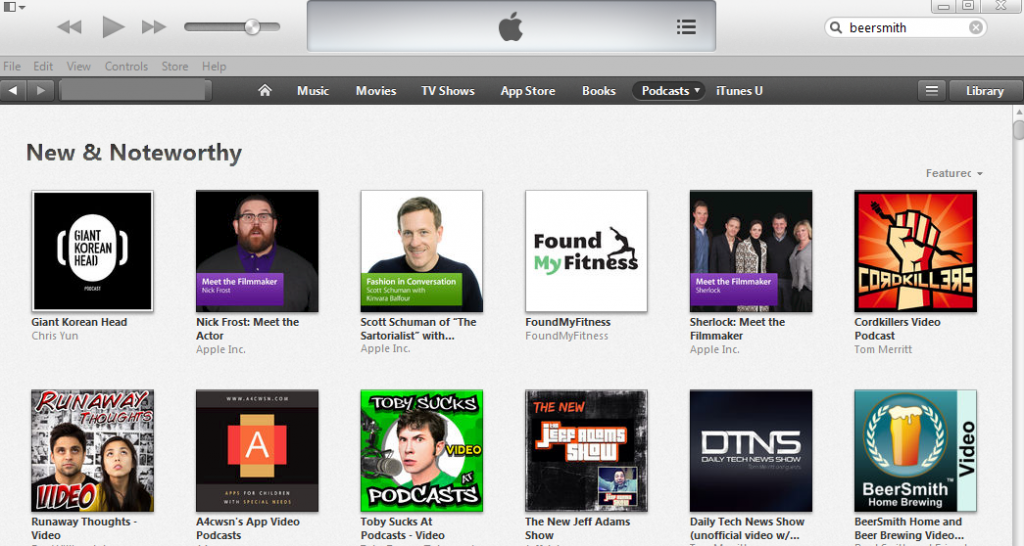Open the FoundMyFitness podcast artwork

pos(586,251)
